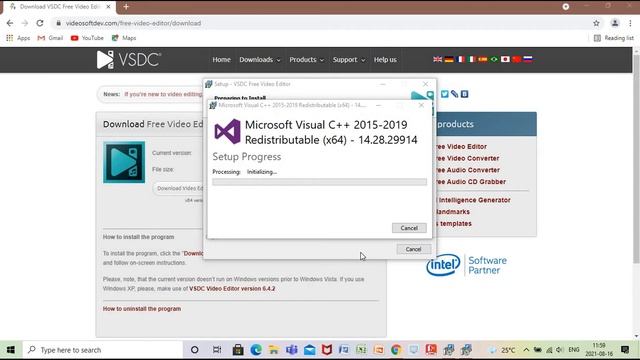Switch site language to Spanish flag

483,59
